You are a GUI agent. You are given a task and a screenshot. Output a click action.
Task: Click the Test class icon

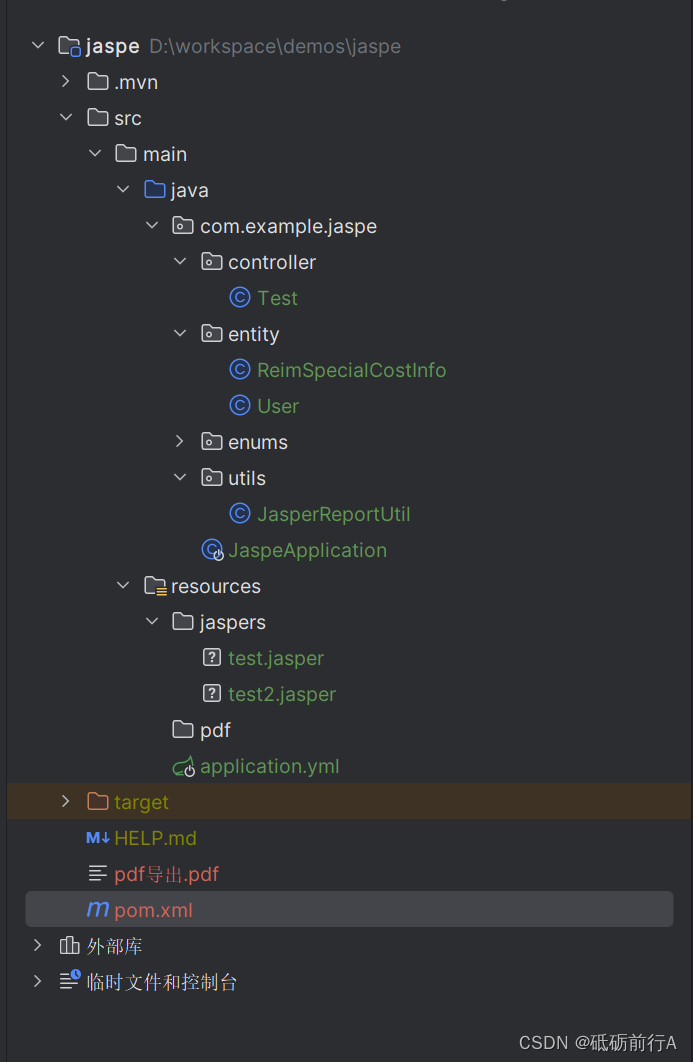click(x=239, y=298)
